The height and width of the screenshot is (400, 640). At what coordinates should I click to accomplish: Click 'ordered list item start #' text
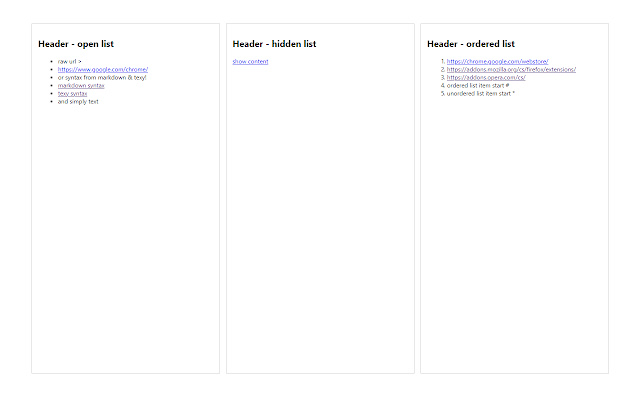pyautogui.click(x=478, y=85)
